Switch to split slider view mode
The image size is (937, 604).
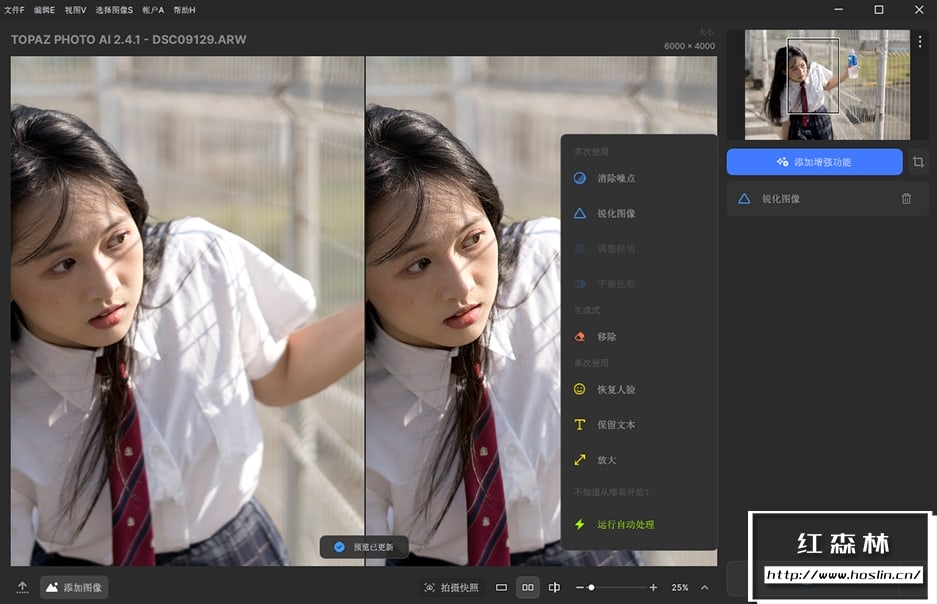pos(555,587)
